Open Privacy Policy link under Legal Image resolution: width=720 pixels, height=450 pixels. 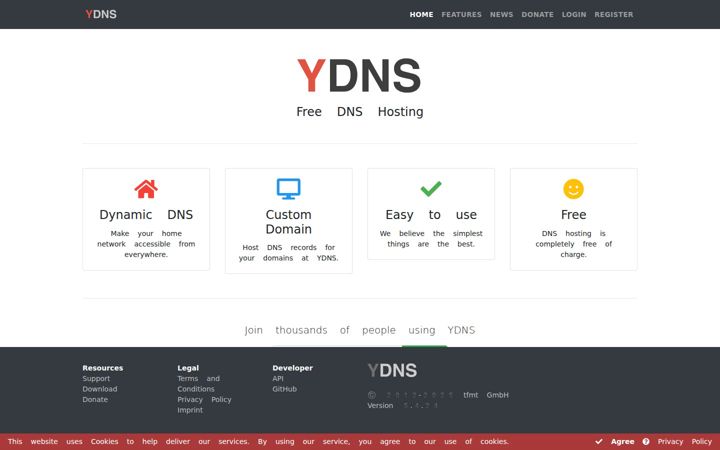pos(204,399)
